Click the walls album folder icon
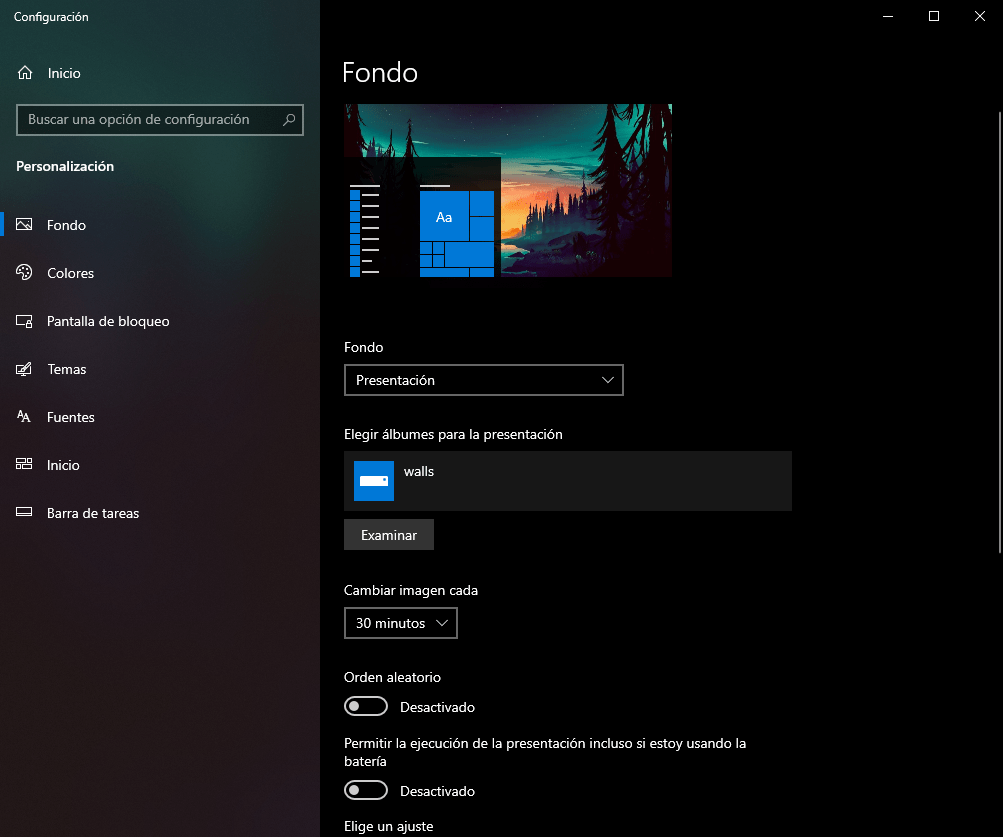Screen dimensions: 1003x837 [374, 481]
